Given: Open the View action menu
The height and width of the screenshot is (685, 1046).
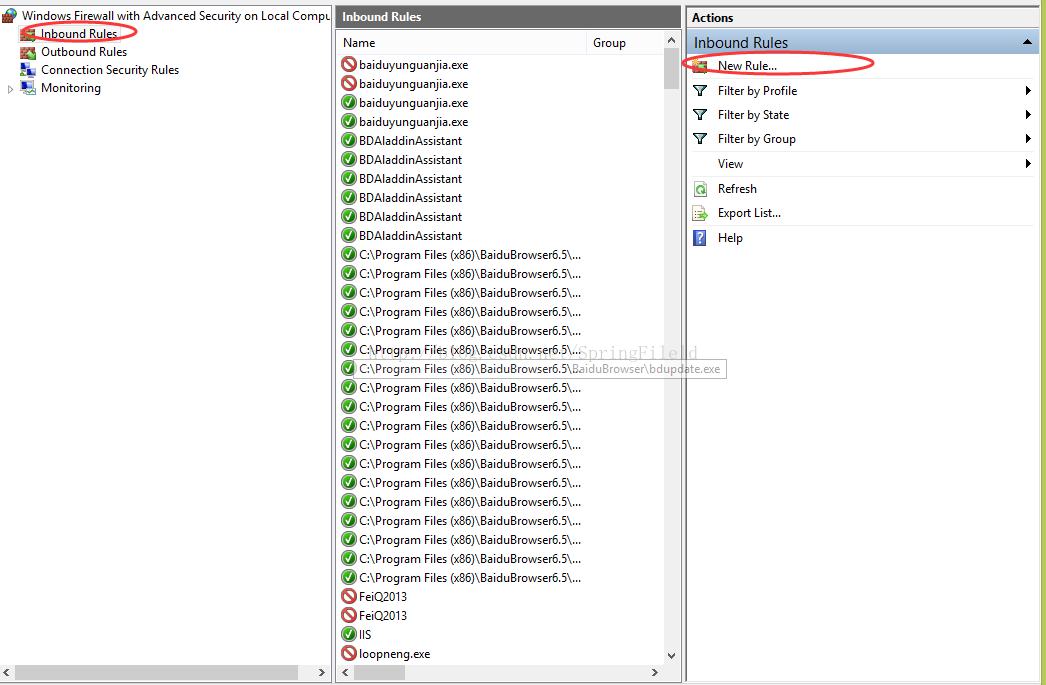Looking at the screenshot, I should click(730, 163).
